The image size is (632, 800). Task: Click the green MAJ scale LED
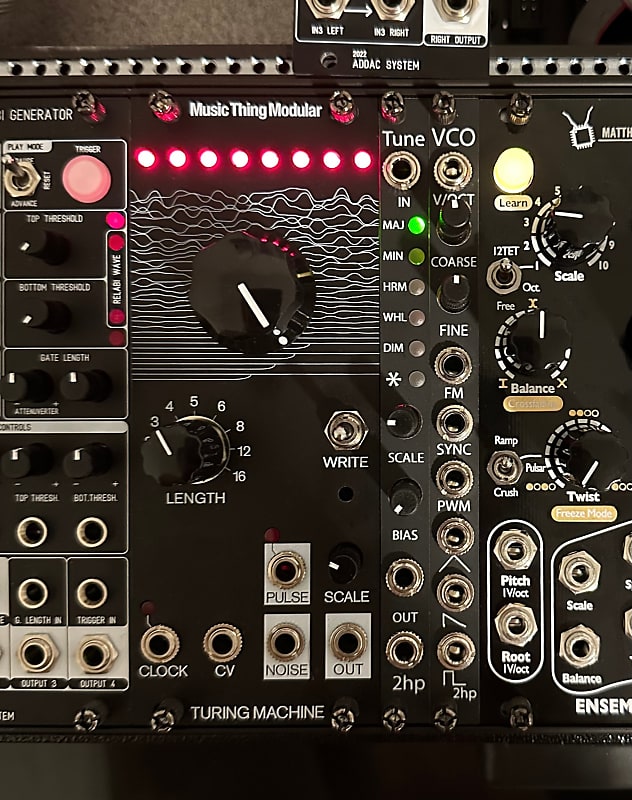pos(416,225)
